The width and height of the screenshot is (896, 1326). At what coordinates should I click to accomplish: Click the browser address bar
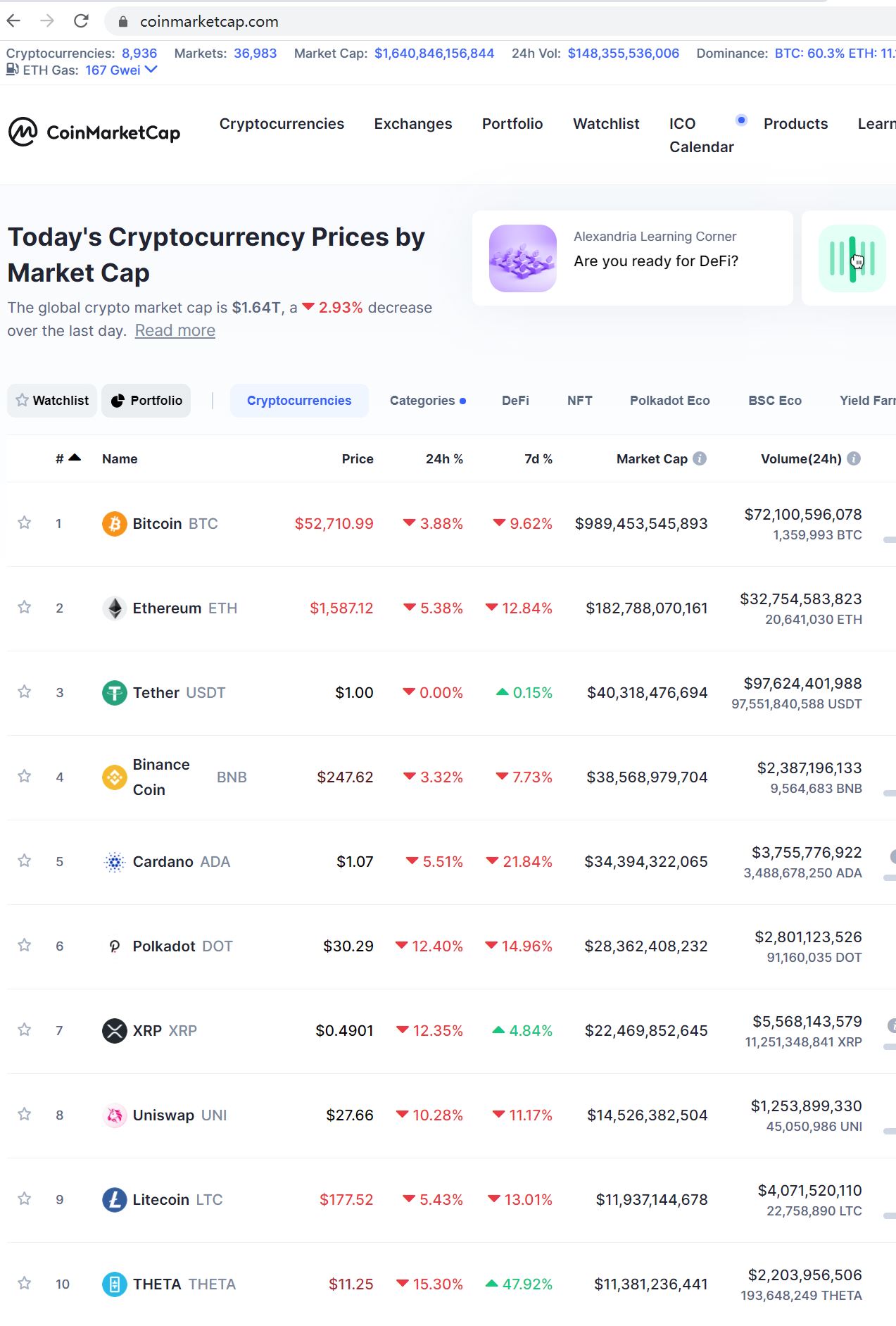click(493, 21)
